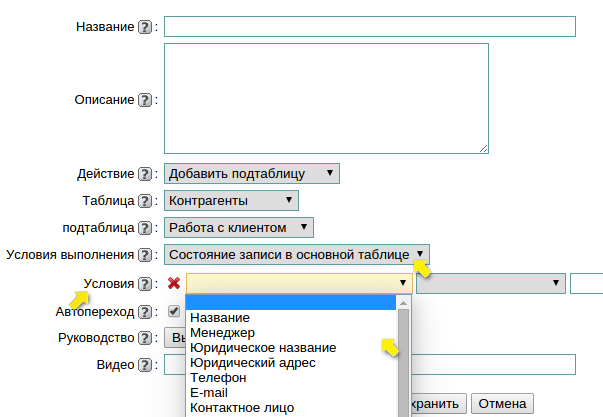Show help for Таблица field
603x417 pixels.
click(x=145, y=201)
